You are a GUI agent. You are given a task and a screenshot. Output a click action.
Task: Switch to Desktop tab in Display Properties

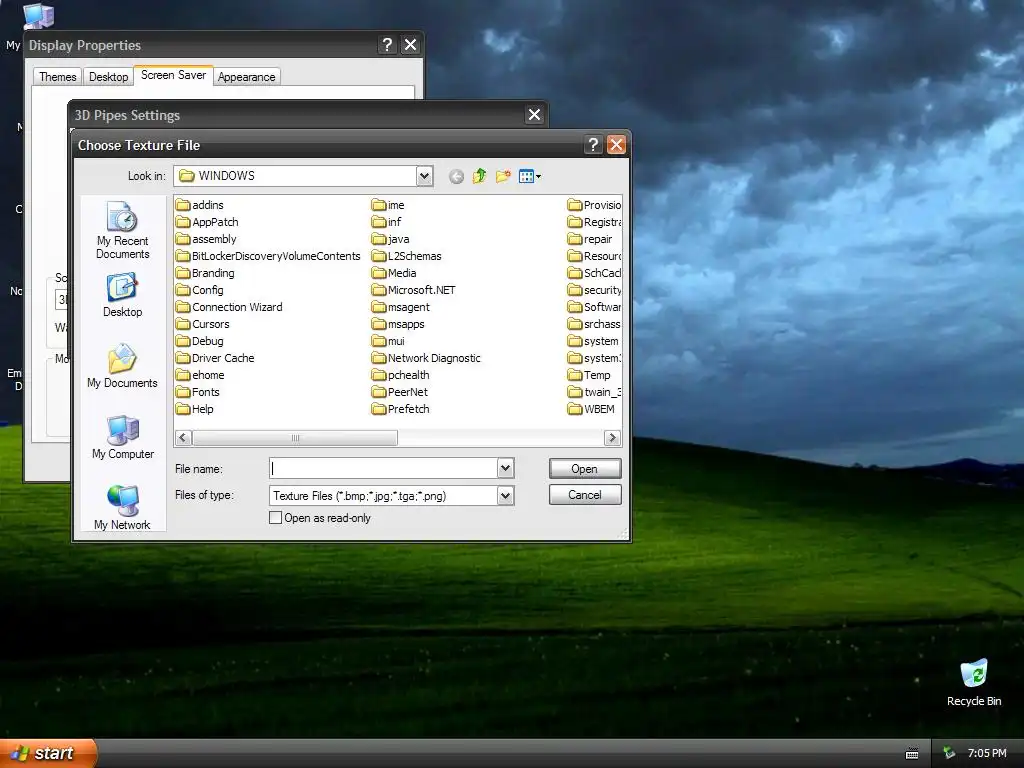coord(108,76)
